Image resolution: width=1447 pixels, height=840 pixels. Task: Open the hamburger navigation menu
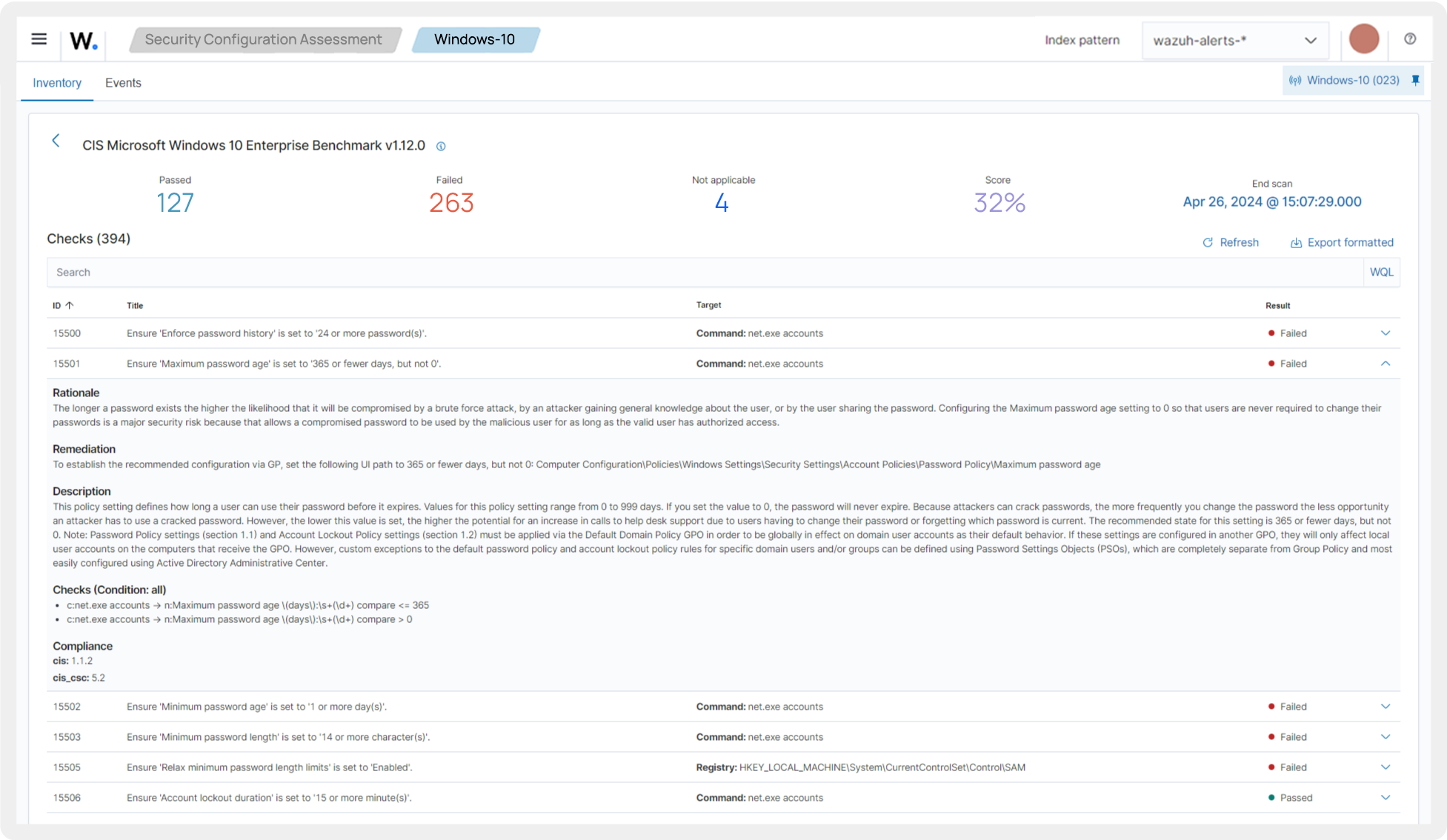39,39
